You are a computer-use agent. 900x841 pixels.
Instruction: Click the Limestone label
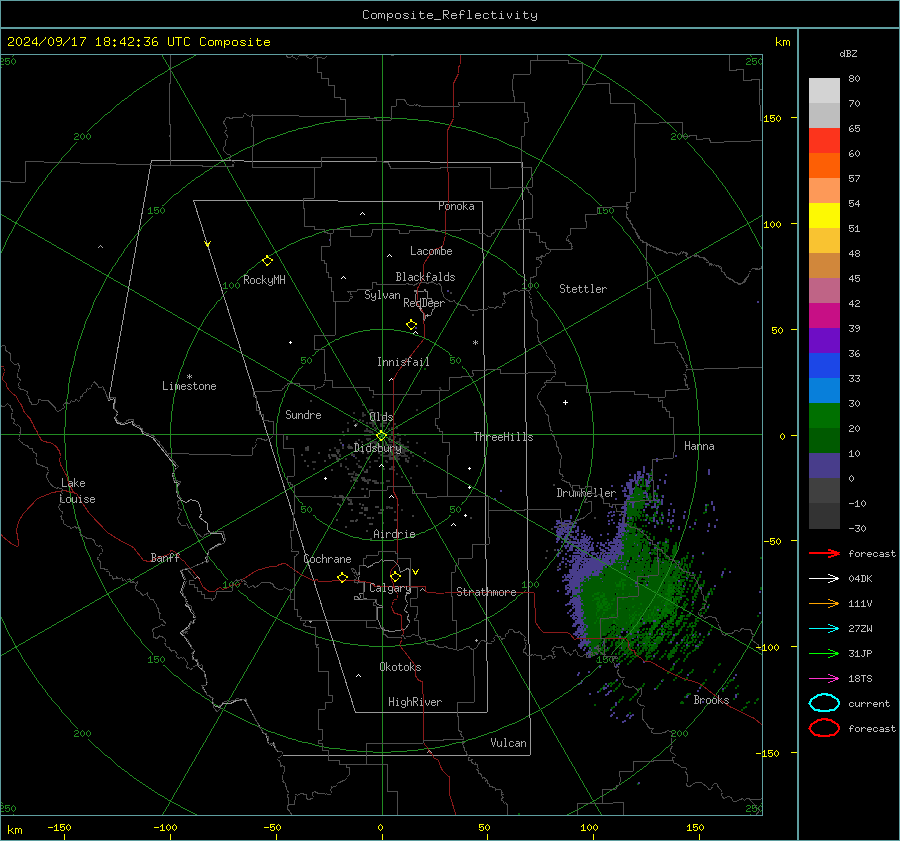189,386
